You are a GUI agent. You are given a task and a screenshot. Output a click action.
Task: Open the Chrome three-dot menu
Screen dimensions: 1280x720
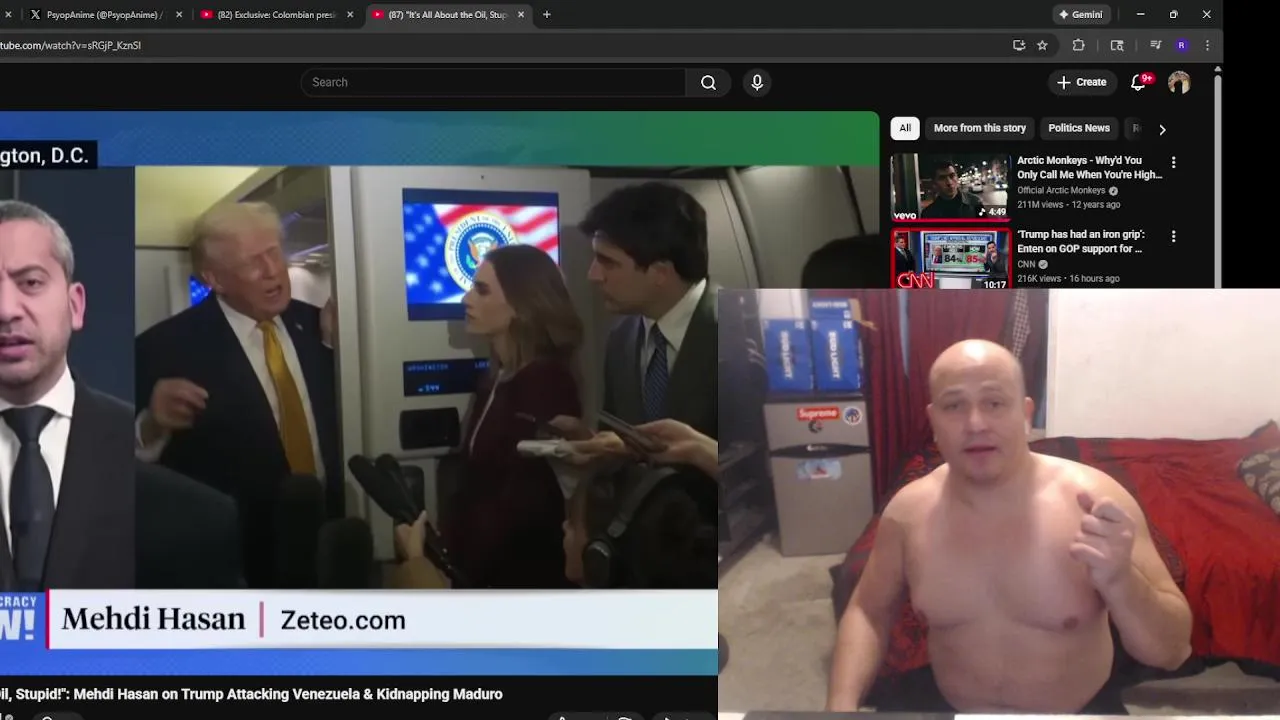coord(1207,45)
